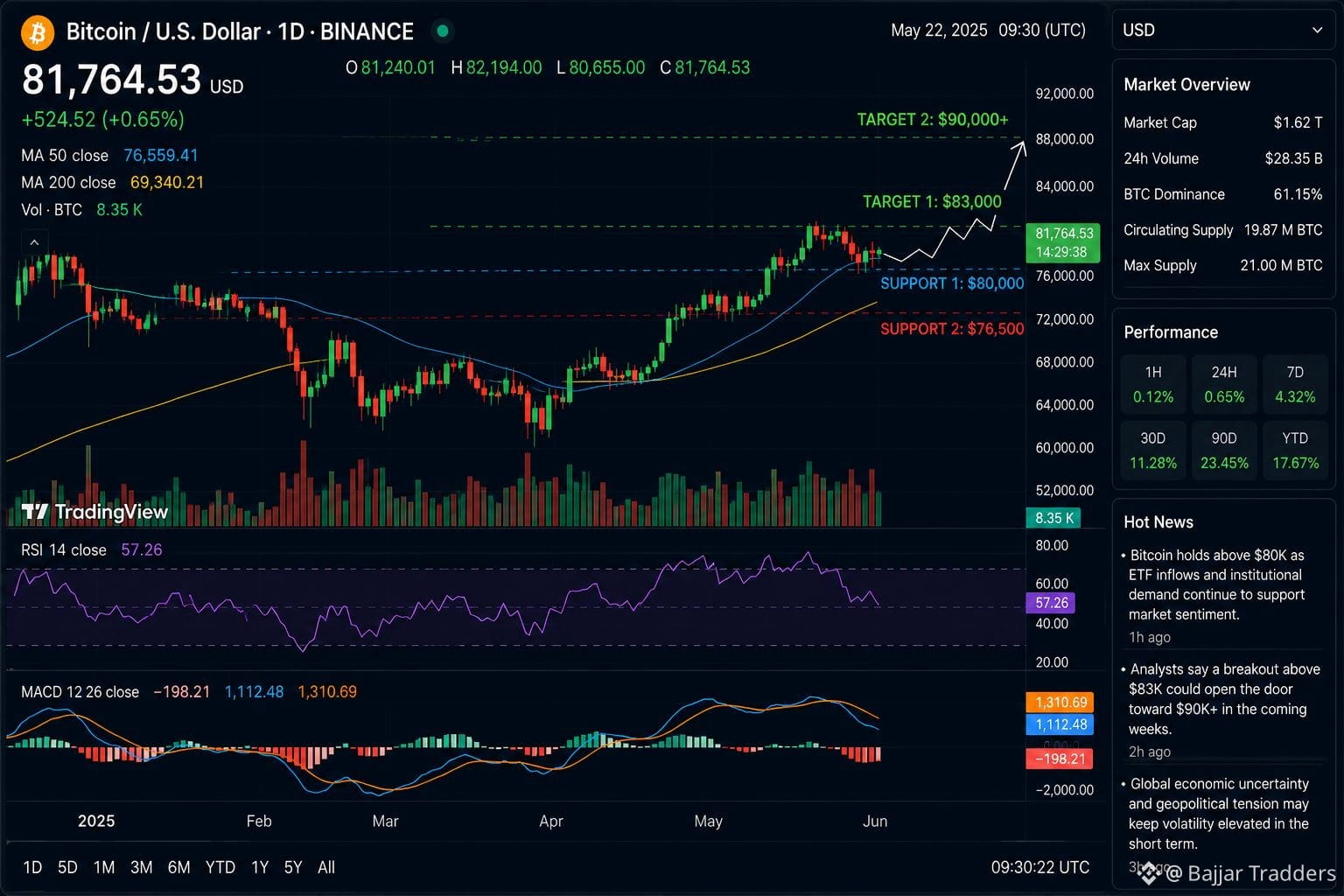The image size is (1344, 896).
Task: Collapse the indicator legend with the chevron
Action: coord(34,242)
